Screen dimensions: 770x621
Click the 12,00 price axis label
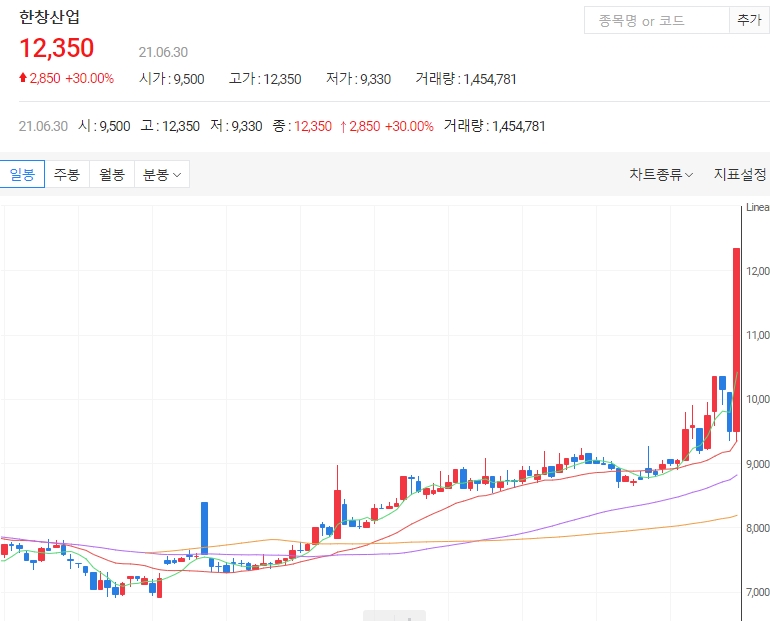tap(758, 271)
